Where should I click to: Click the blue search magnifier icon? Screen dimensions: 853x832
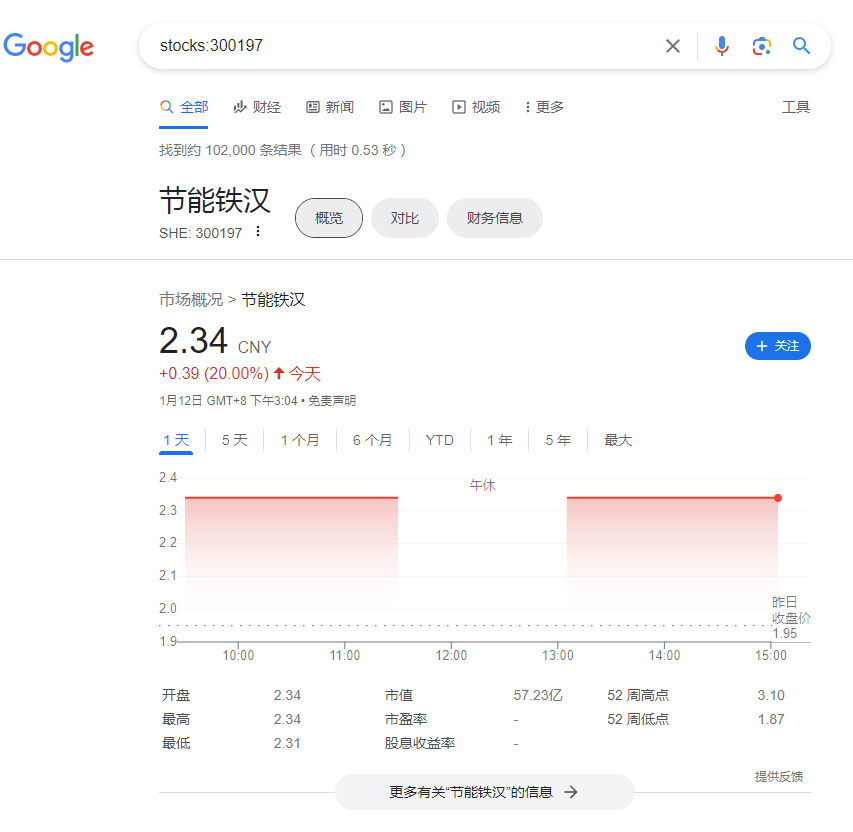pos(801,46)
